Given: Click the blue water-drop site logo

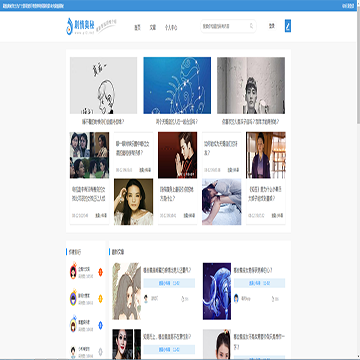Looking at the screenshot, I should [69, 26].
